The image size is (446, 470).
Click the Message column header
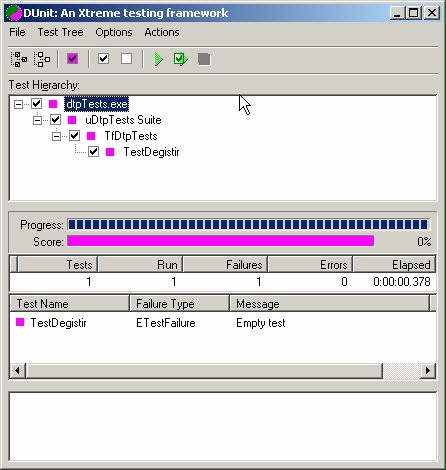click(x=330, y=304)
